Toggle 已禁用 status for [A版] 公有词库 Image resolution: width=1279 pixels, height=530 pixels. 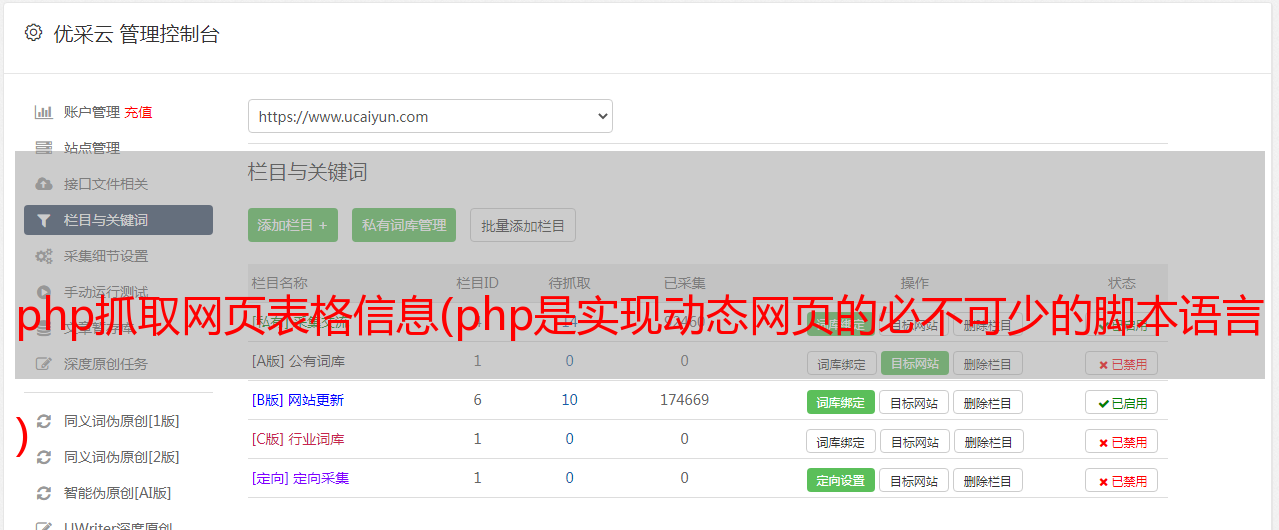[x=1121, y=363]
